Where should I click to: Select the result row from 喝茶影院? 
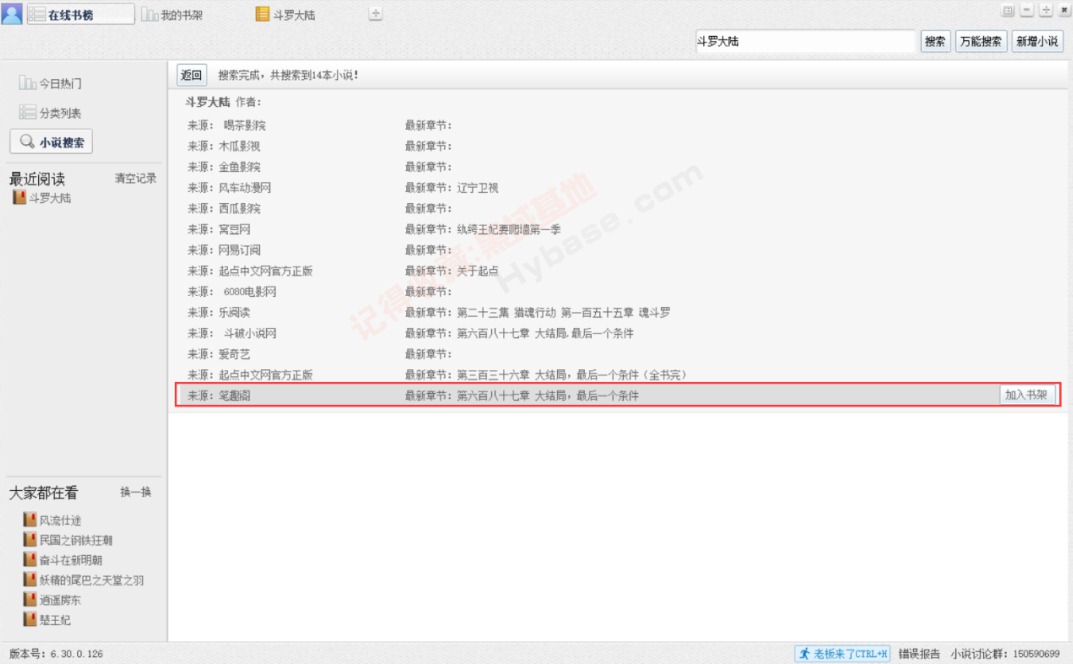click(x=618, y=125)
